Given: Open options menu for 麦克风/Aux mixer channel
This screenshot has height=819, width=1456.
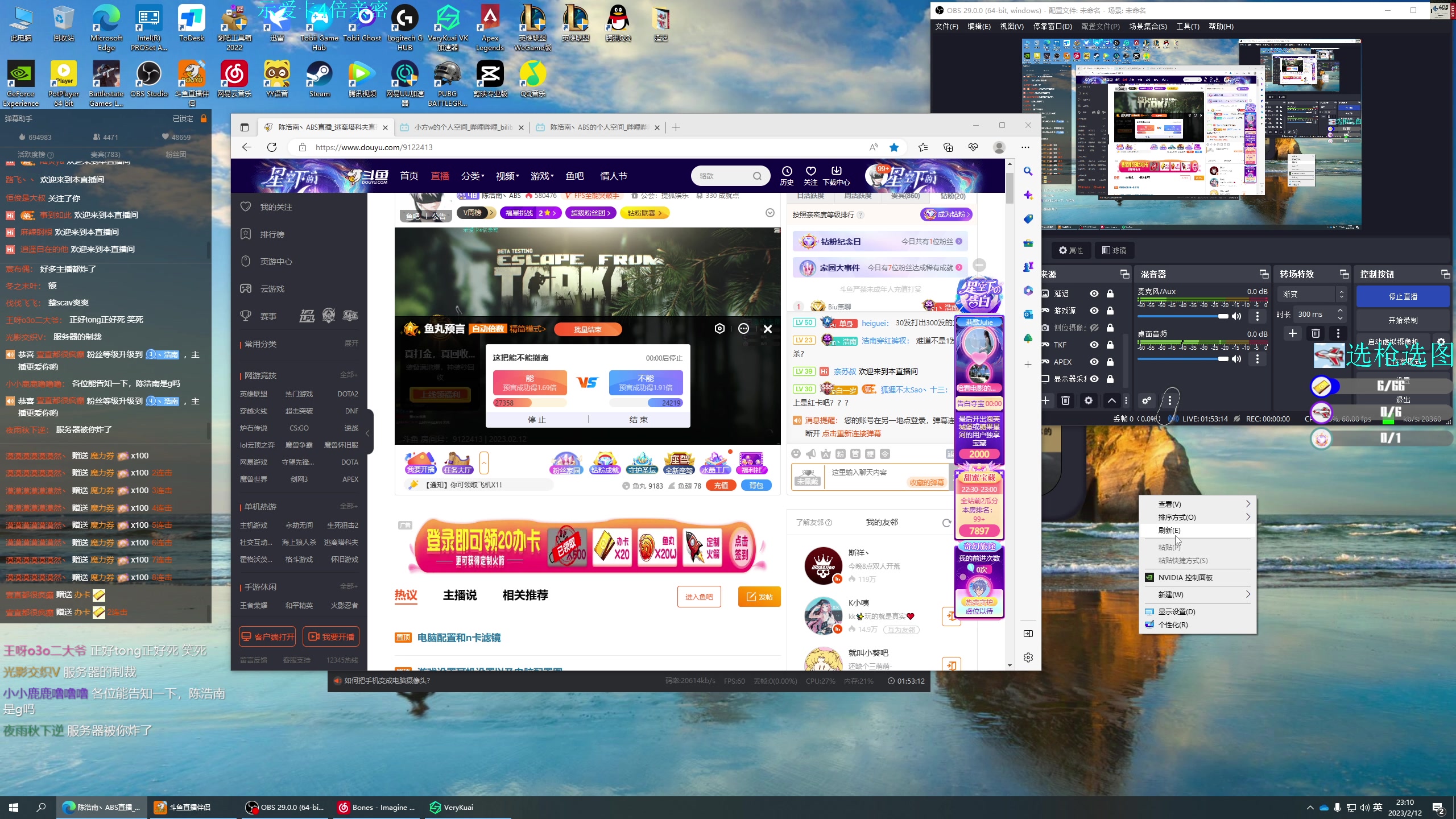Looking at the screenshot, I should click(1258, 316).
